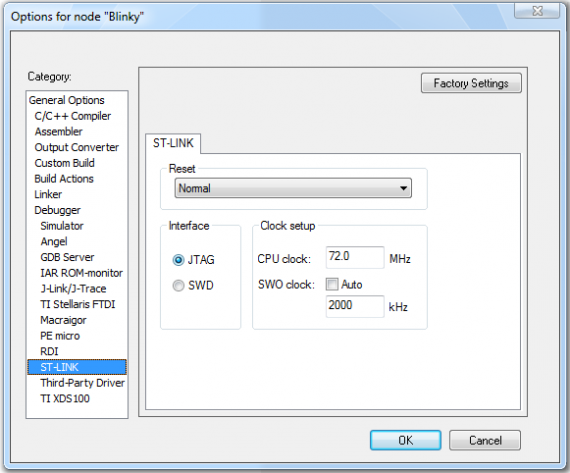Click the Cancel button
Screen dimensions: 570x473
(x=485, y=440)
